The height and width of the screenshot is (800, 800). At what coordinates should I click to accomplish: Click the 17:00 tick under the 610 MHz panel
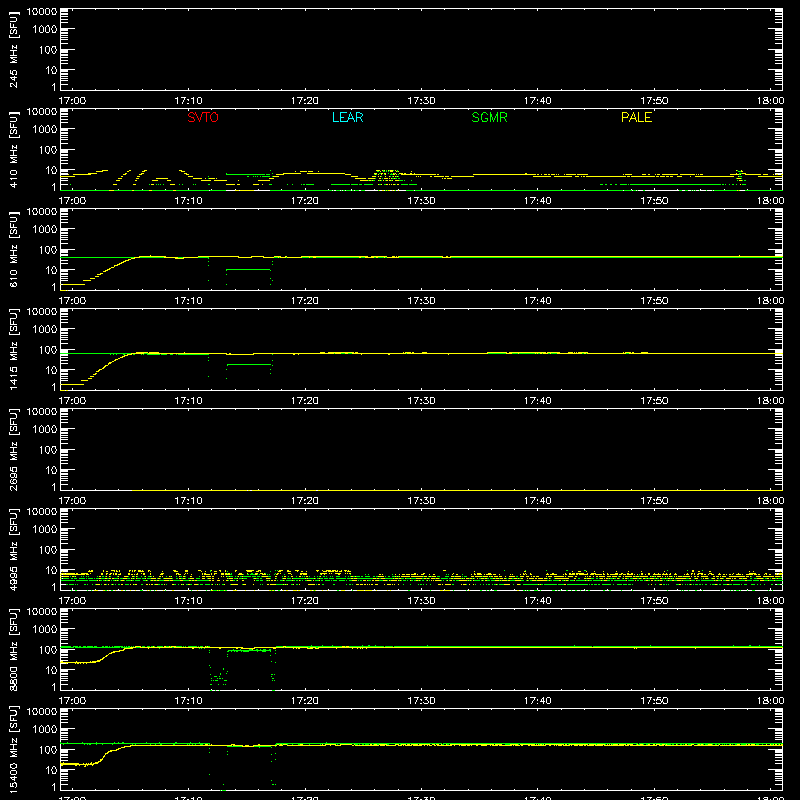(72, 301)
